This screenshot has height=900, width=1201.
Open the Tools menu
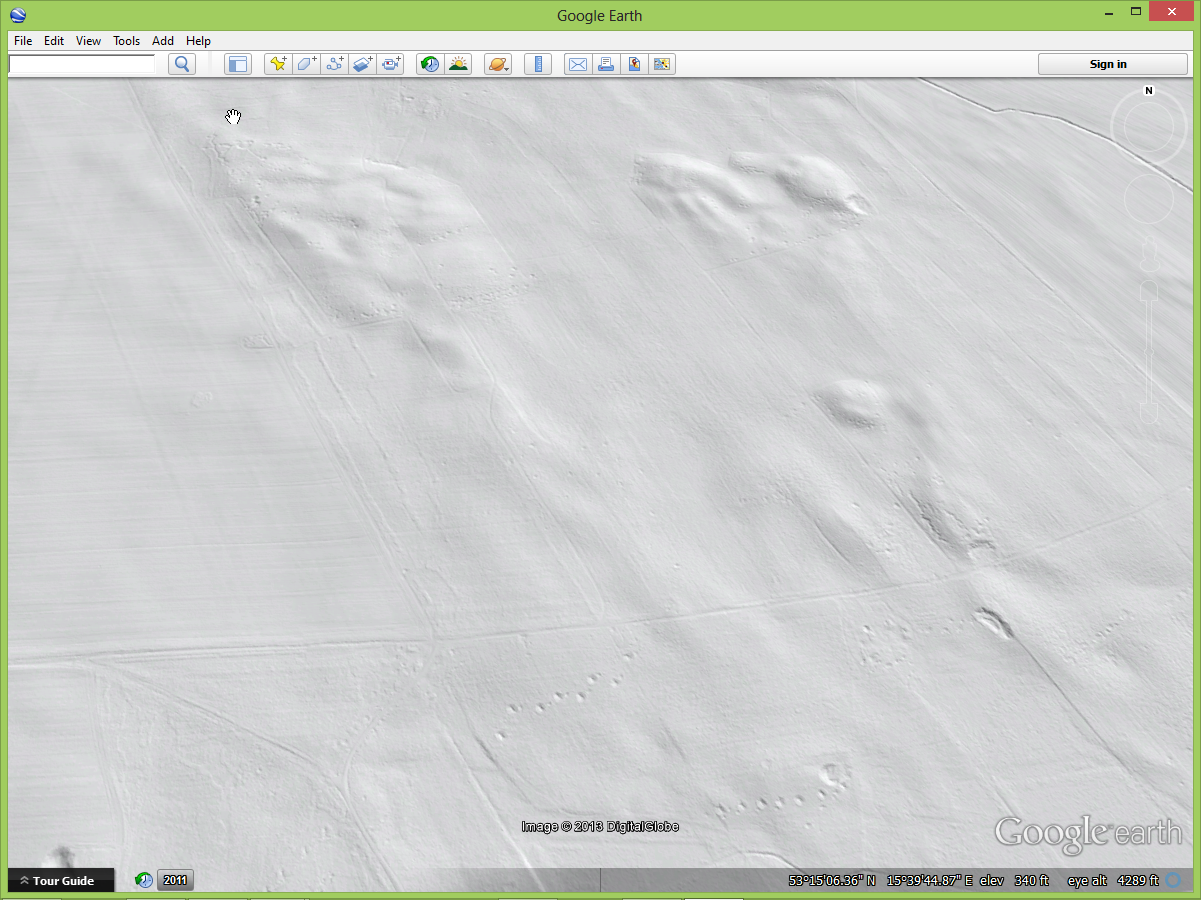(126, 41)
